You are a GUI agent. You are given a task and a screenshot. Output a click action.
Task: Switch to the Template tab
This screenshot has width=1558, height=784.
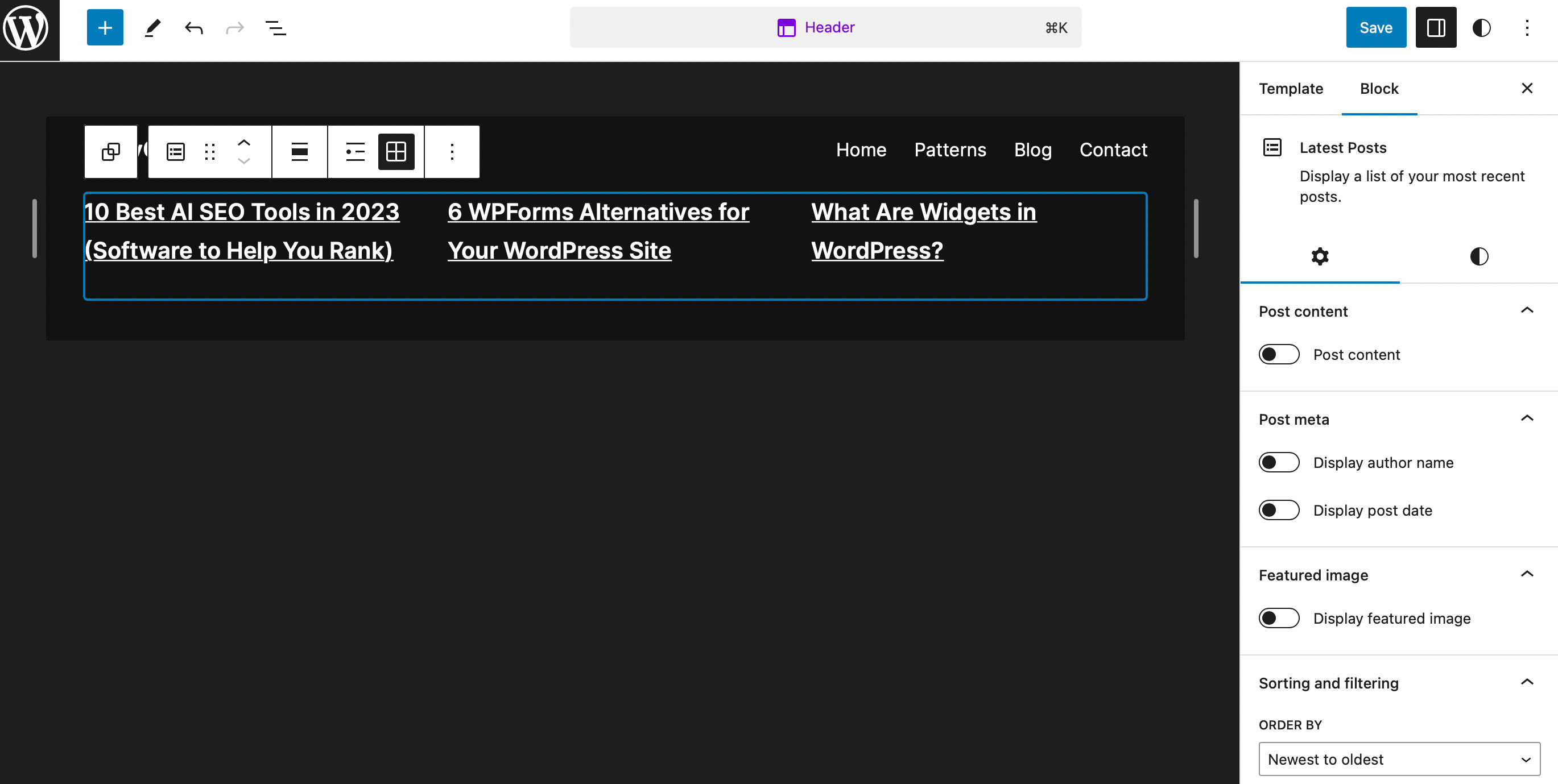click(1291, 88)
